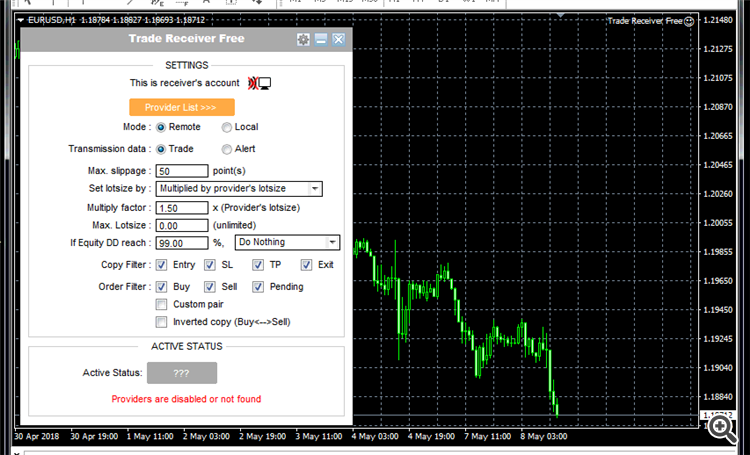Viewport: 750px width, 455px height.
Task: Toggle the Exit copy filter checkbox
Action: click(306, 265)
